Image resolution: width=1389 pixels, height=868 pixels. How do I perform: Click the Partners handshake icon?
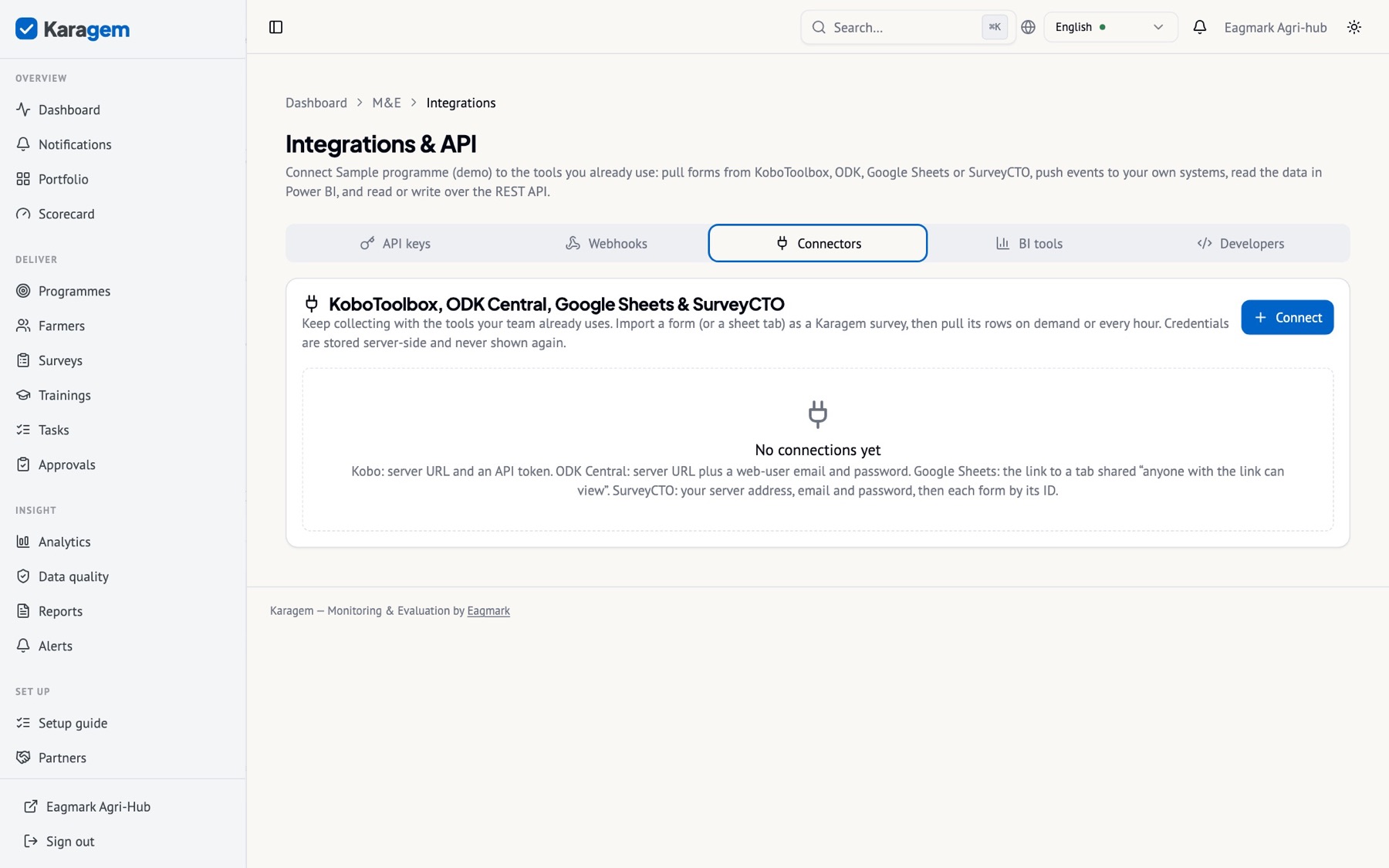click(x=23, y=758)
